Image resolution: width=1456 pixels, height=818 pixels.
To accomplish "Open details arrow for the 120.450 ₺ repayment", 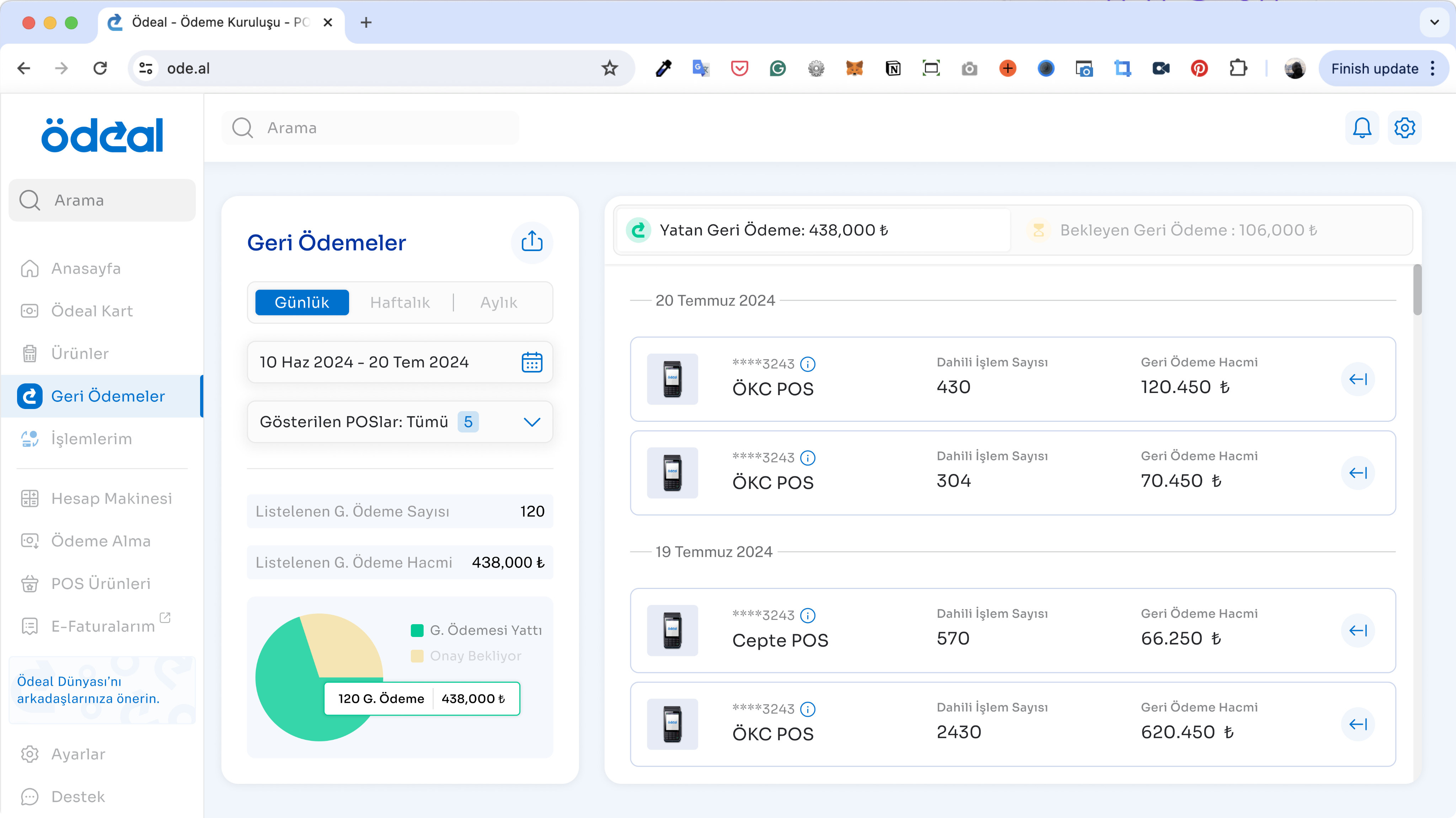I will pos(1358,379).
